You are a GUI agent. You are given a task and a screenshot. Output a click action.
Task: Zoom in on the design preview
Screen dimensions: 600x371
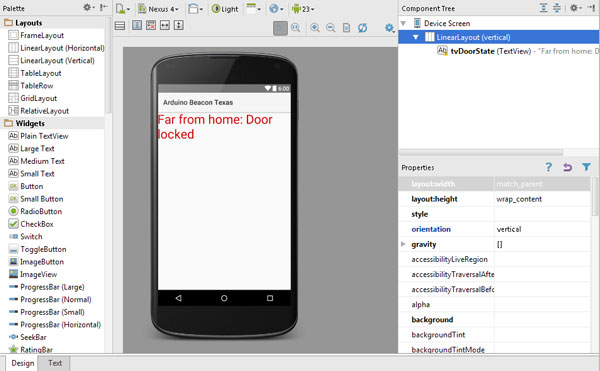pos(315,28)
